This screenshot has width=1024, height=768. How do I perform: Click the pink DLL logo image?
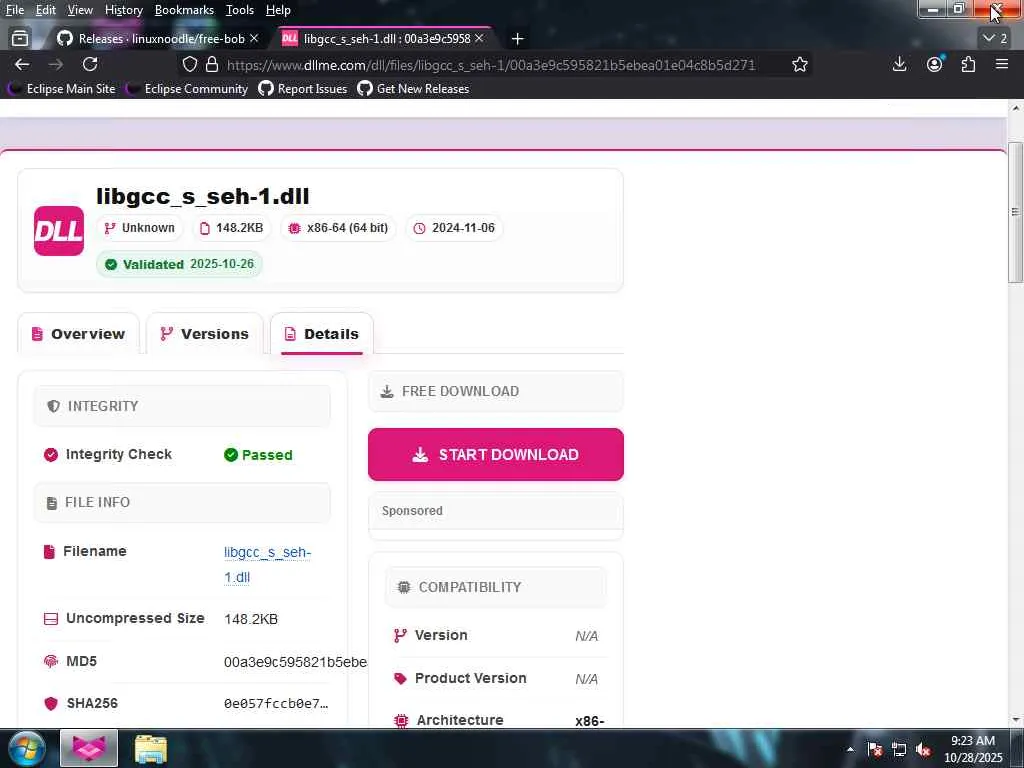[59, 231]
